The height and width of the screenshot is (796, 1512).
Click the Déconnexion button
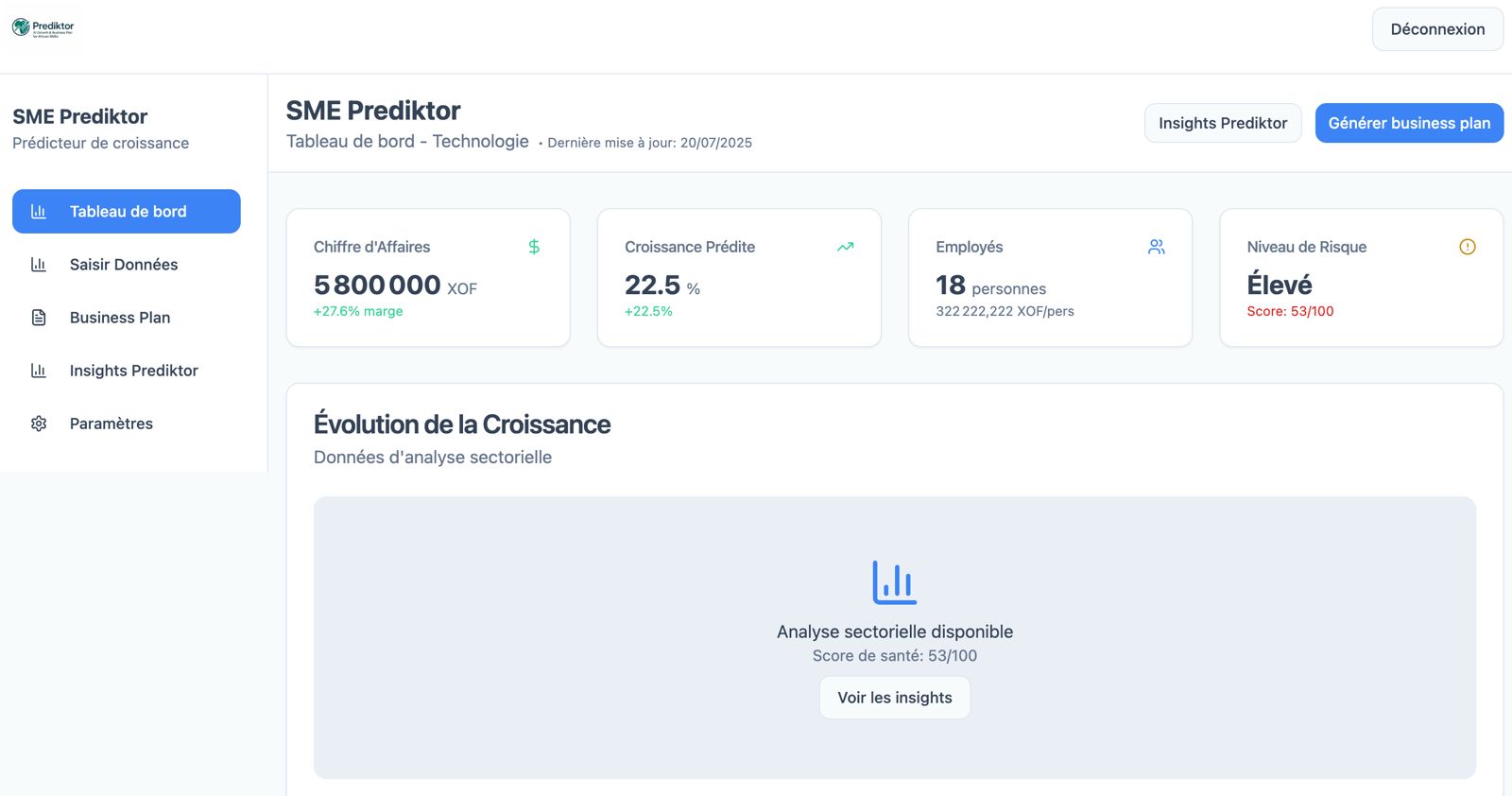pos(1437,29)
